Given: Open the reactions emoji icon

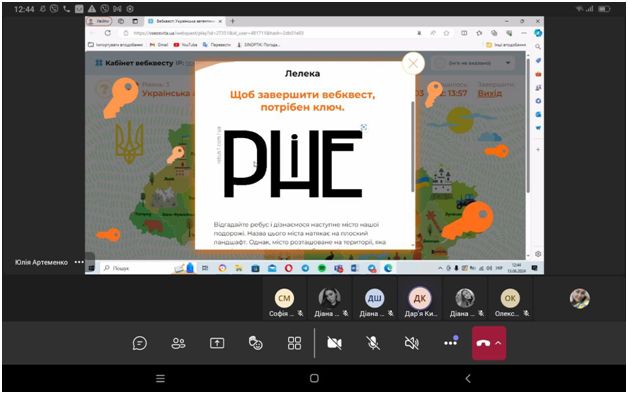Looking at the screenshot, I should click(x=256, y=343).
